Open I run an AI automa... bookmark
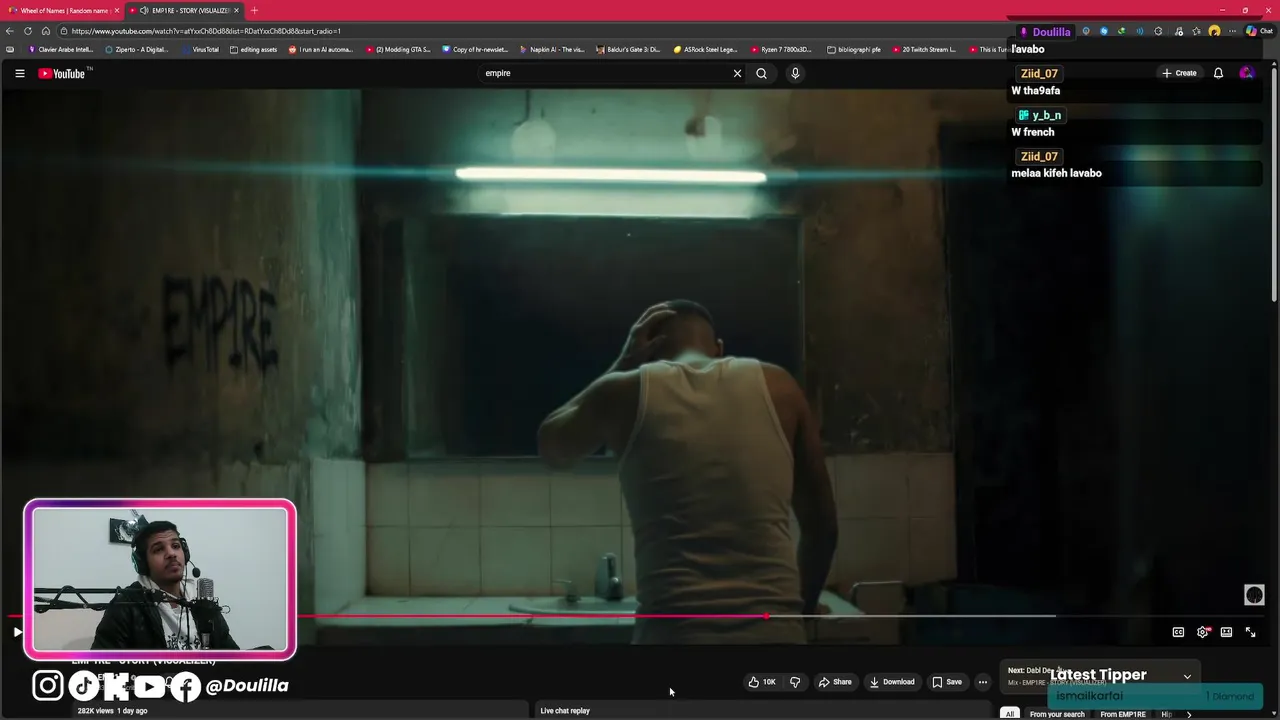Image resolution: width=1280 pixels, height=720 pixels. pyautogui.click(x=321, y=49)
